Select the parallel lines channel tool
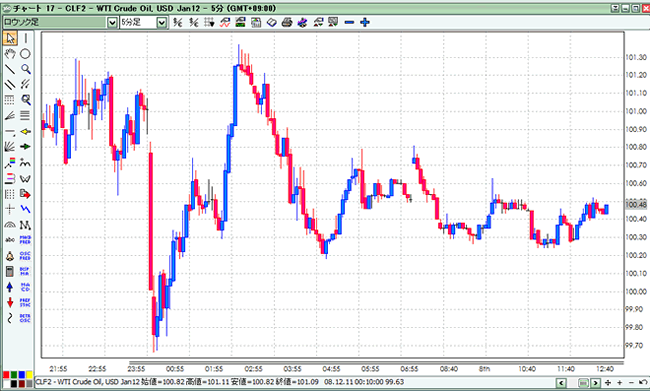The height and width of the screenshot is (391, 650). click(10, 84)
